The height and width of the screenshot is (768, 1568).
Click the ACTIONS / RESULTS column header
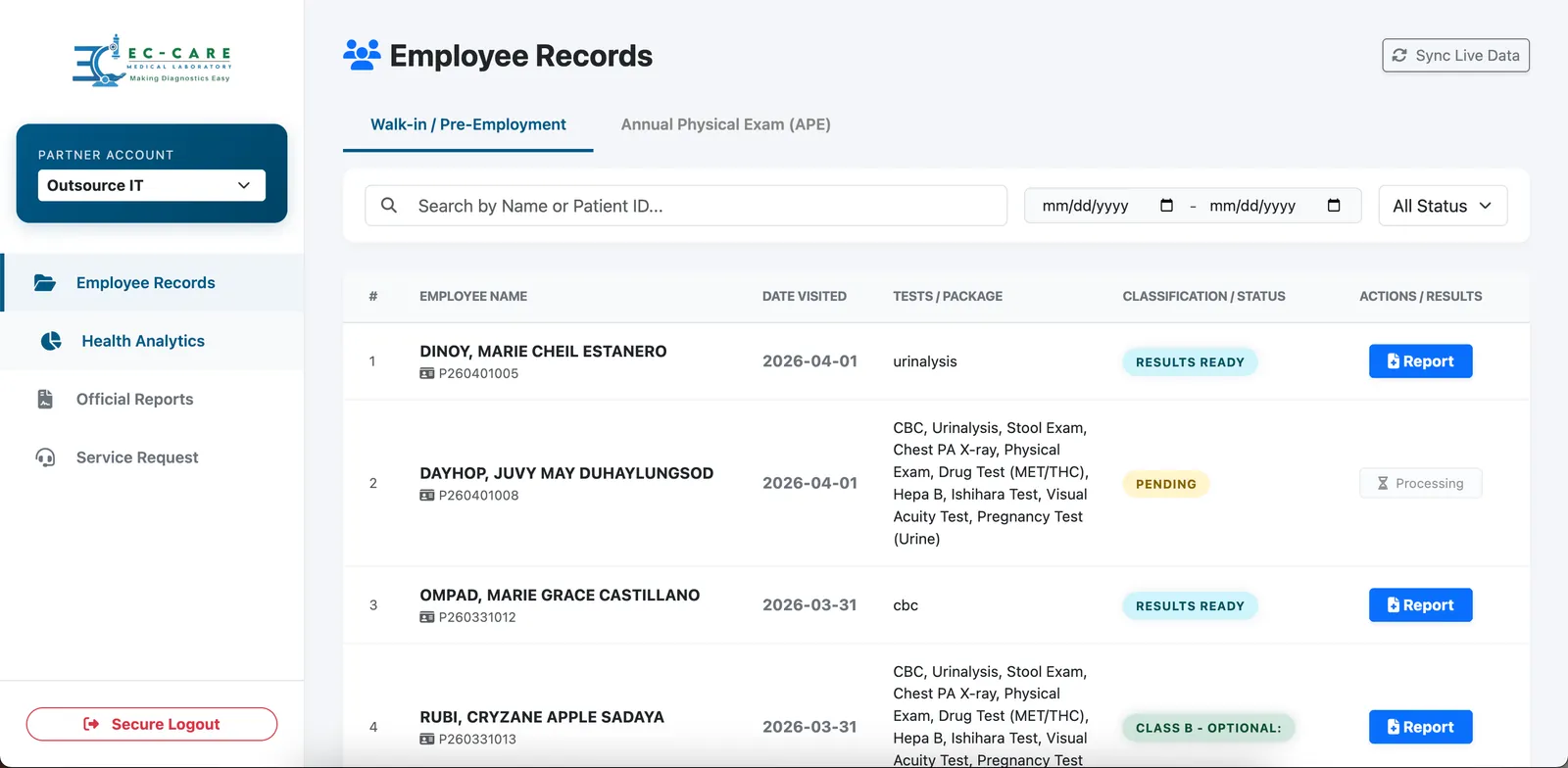[x=1420, y=296]
